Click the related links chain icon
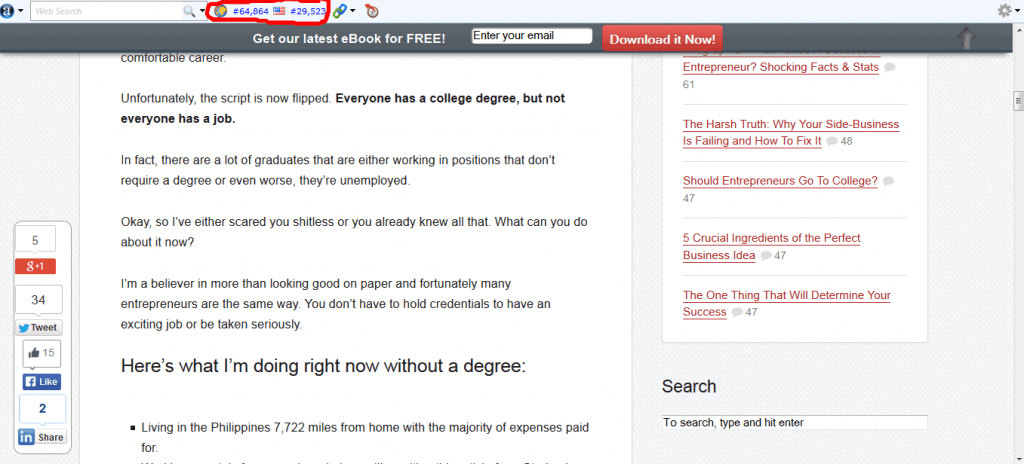Image resolution: width=1024 pixels, height=464 pixels. pyautogui.click(x=340, y=11)
